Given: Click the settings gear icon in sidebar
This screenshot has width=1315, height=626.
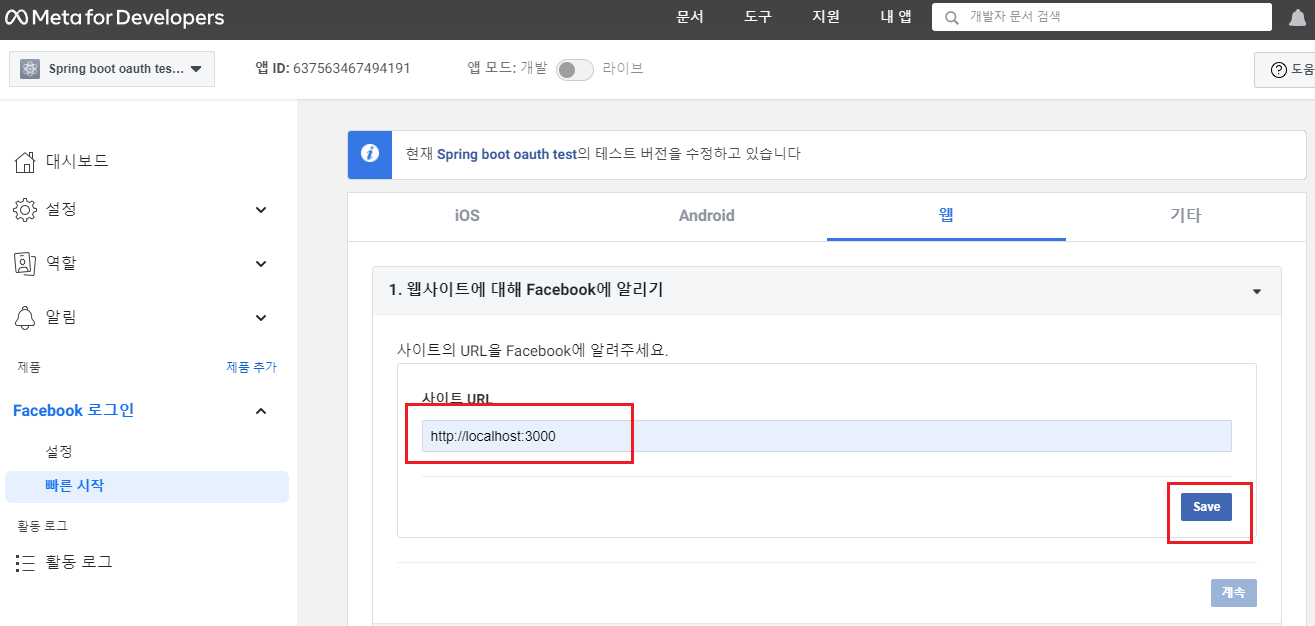Looking at the screenshot, I should click(x=25, y=210).
